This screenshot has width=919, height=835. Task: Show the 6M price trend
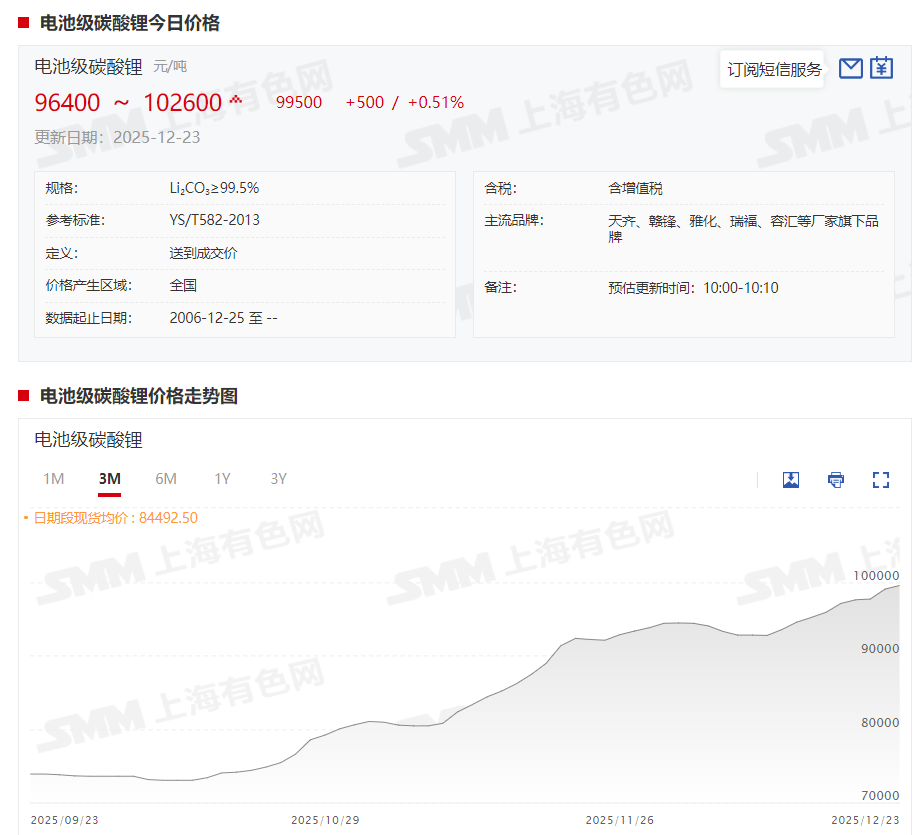(166, 479)
